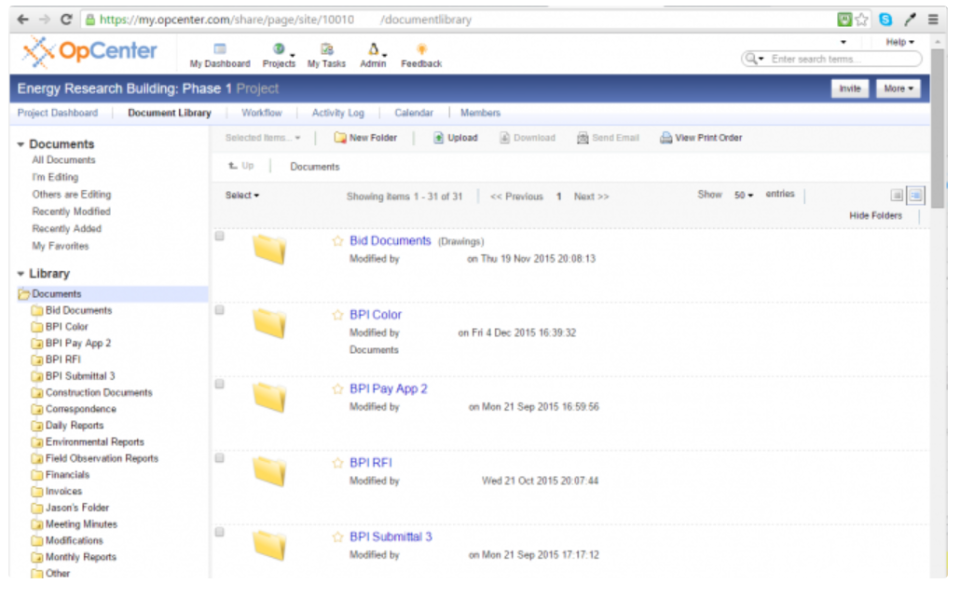Switch to the Workflow tab

pos(262,113)
